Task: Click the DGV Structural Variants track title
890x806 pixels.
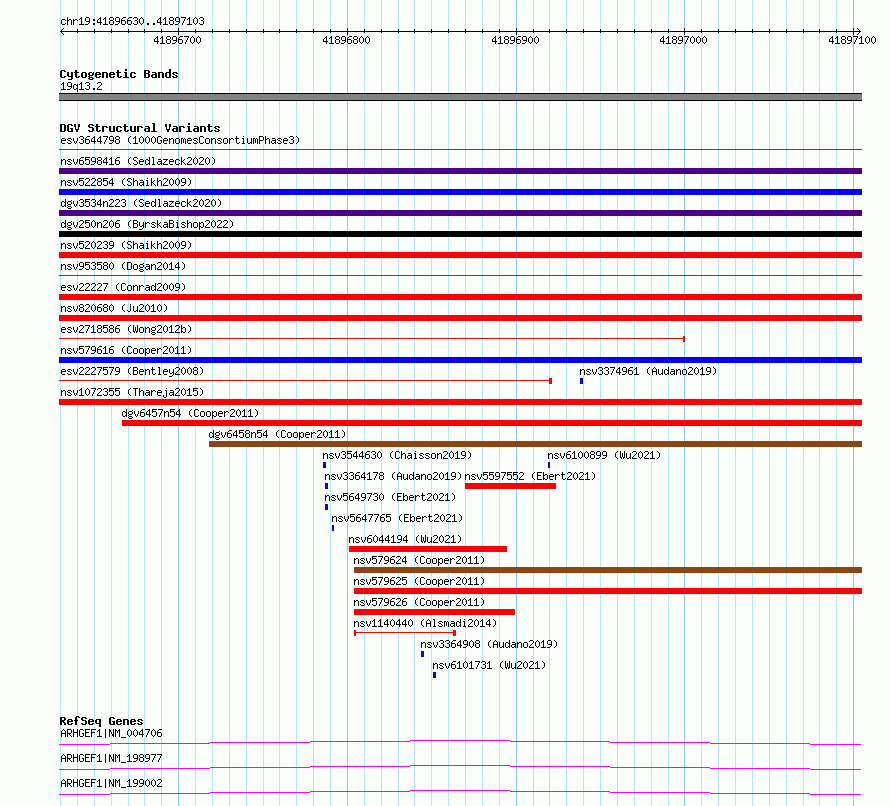Action: click(140, 128)
